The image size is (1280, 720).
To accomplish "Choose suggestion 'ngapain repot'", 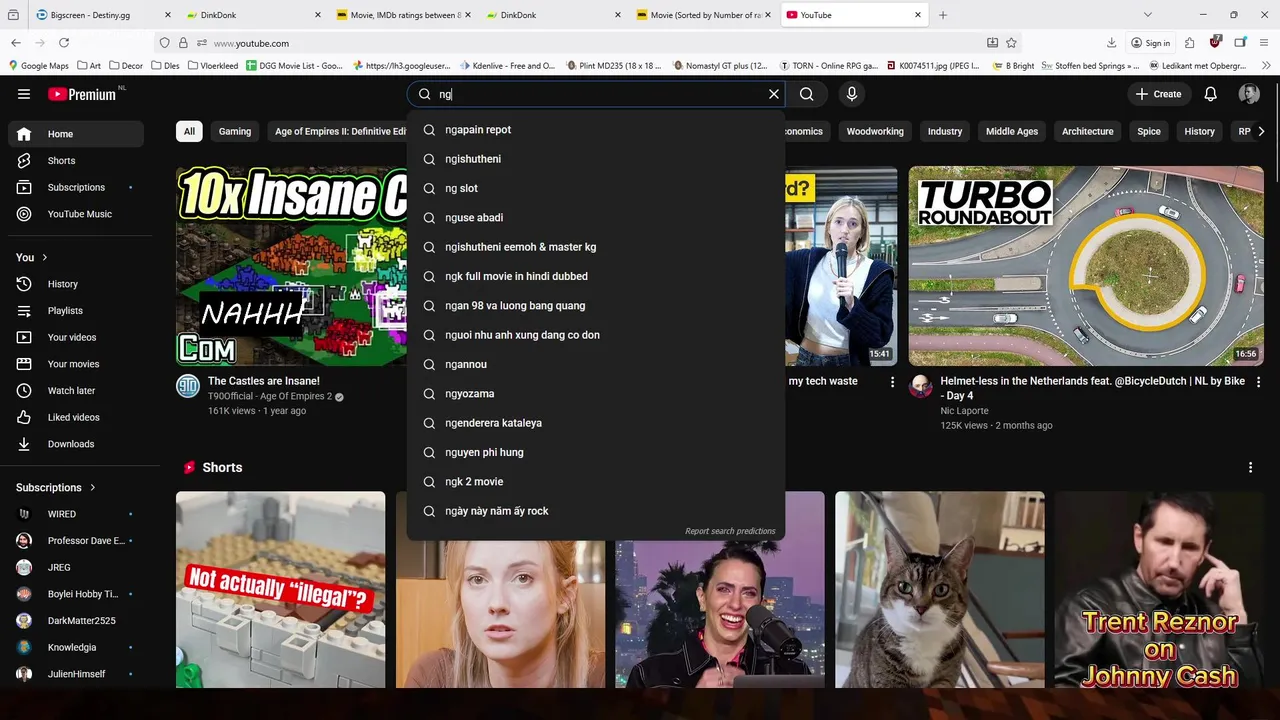I will coord(596,130).
